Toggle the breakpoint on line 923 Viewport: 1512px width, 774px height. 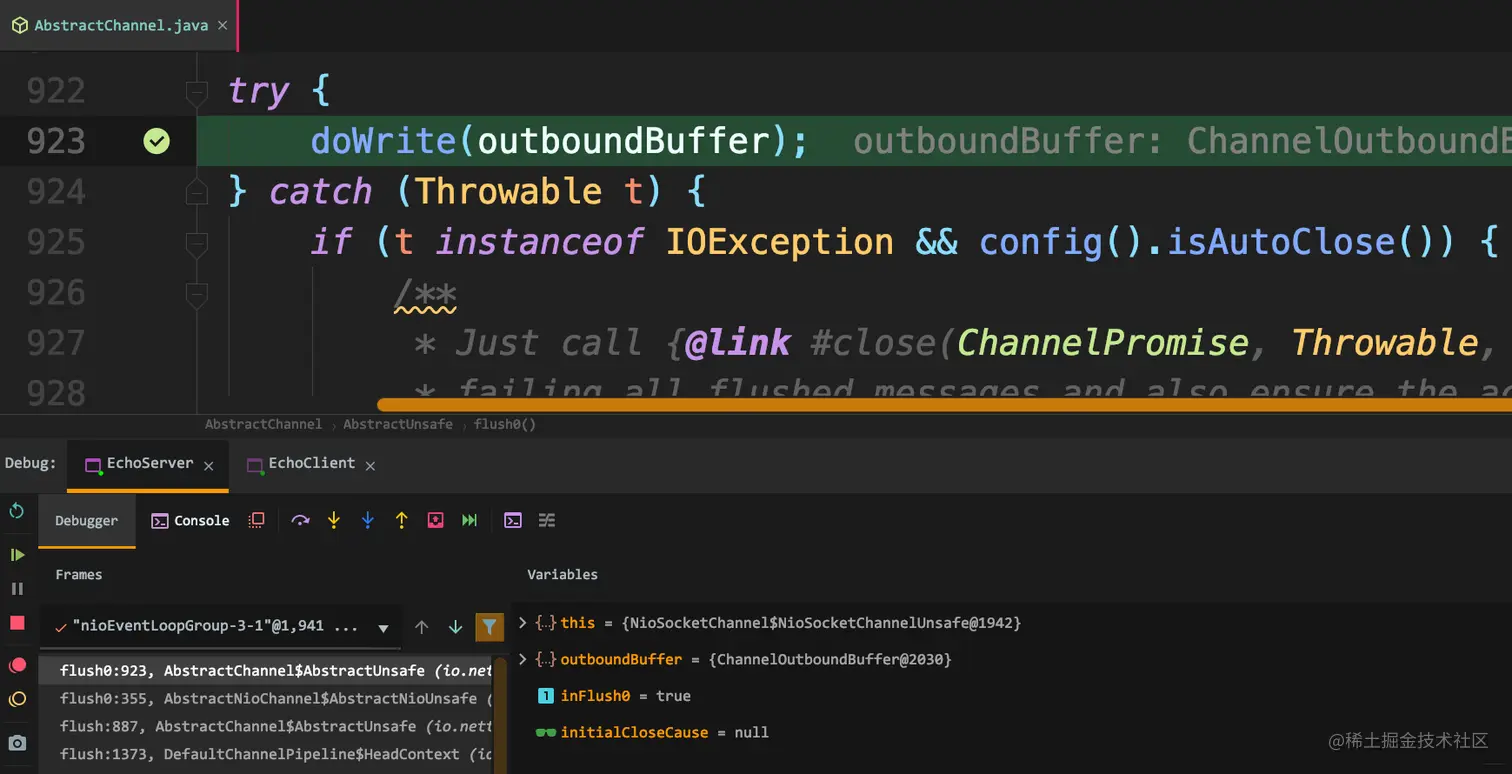tap(156, 141)
